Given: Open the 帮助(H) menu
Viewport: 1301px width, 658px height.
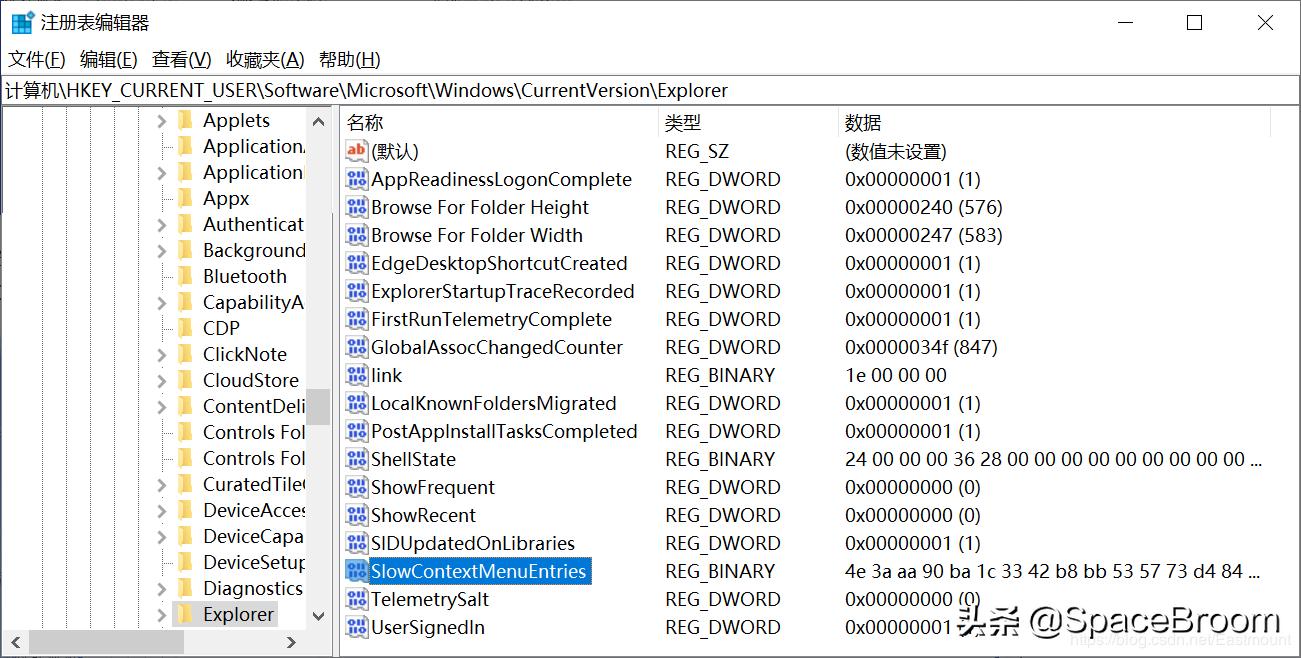Looking at the screenshot, I should coord(350,59).
